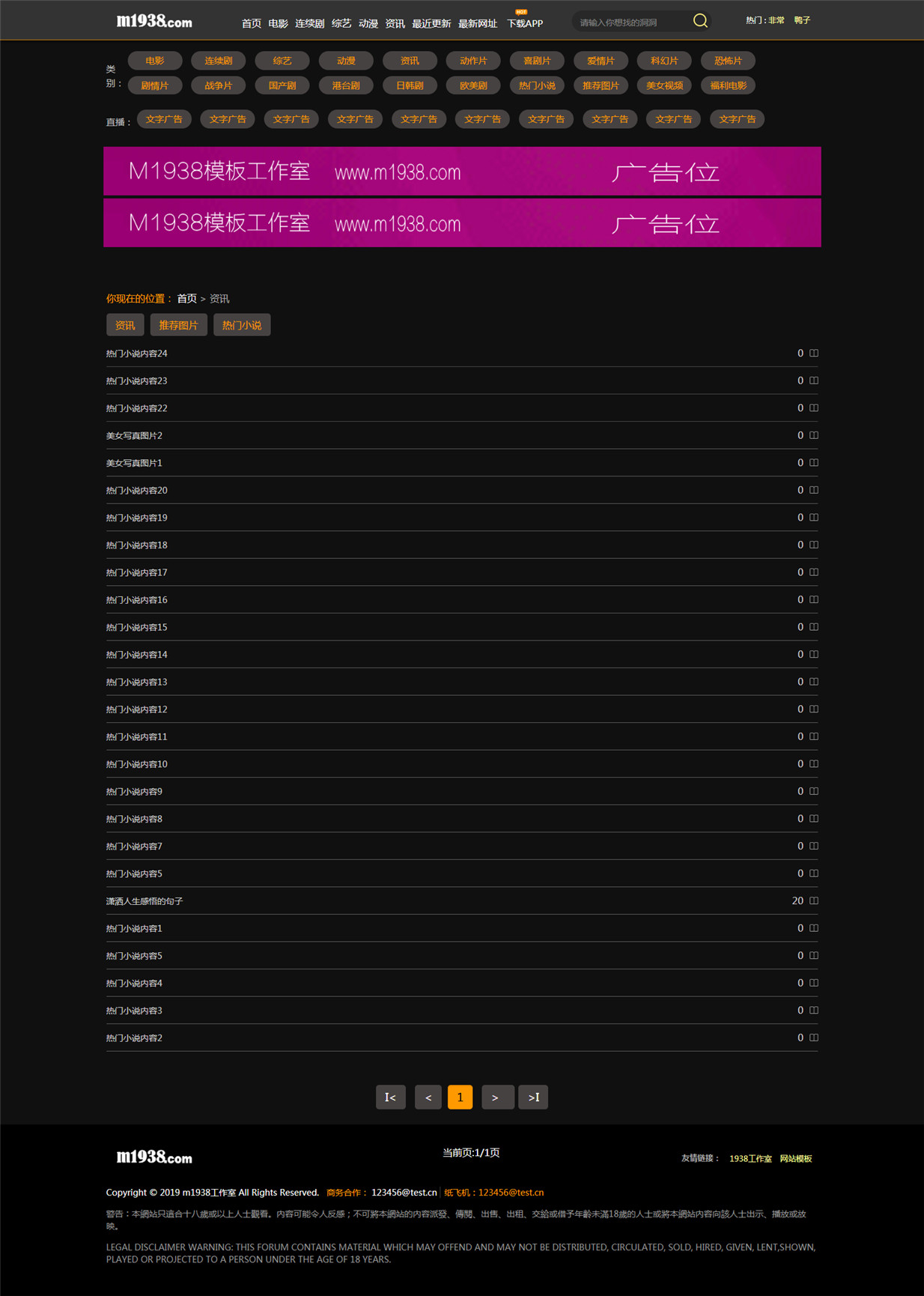Viewport: 924px width, 1296px height.
Task: Go to the first page button
Action: tap(391, 1097)
